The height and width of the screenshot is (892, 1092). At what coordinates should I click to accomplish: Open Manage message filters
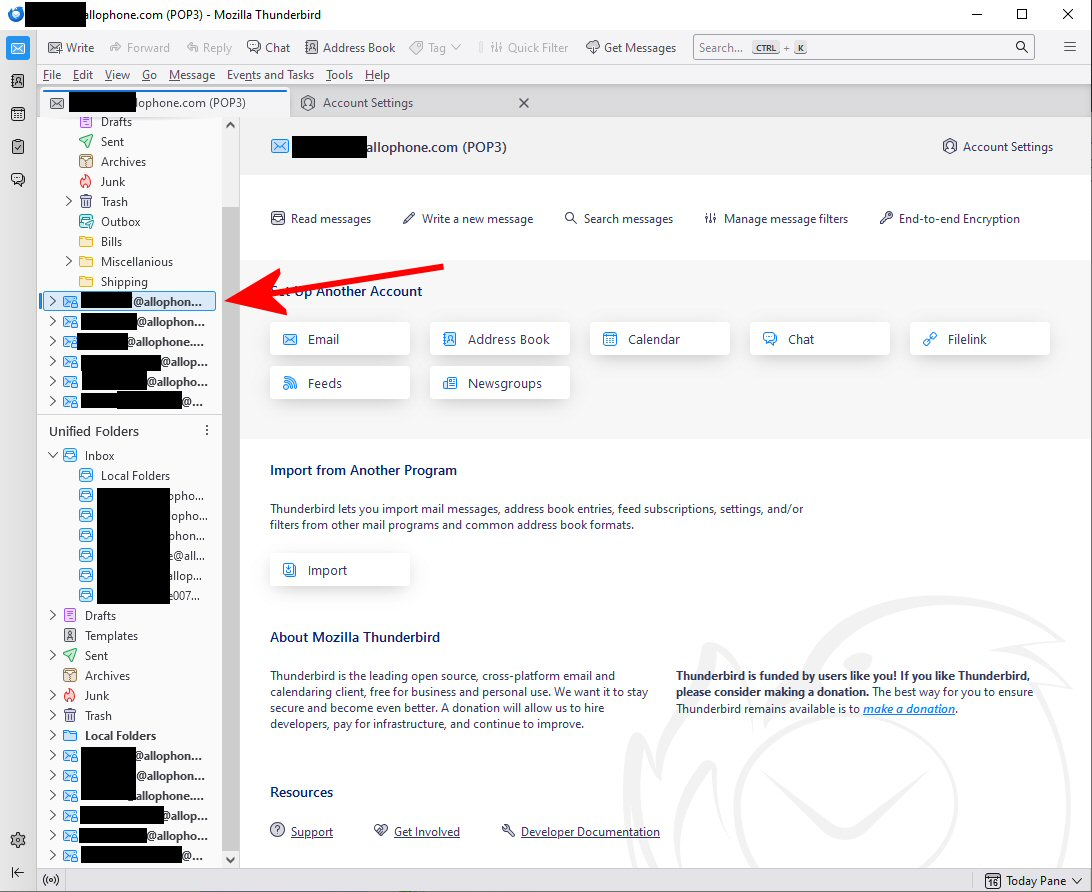point(776,219)
